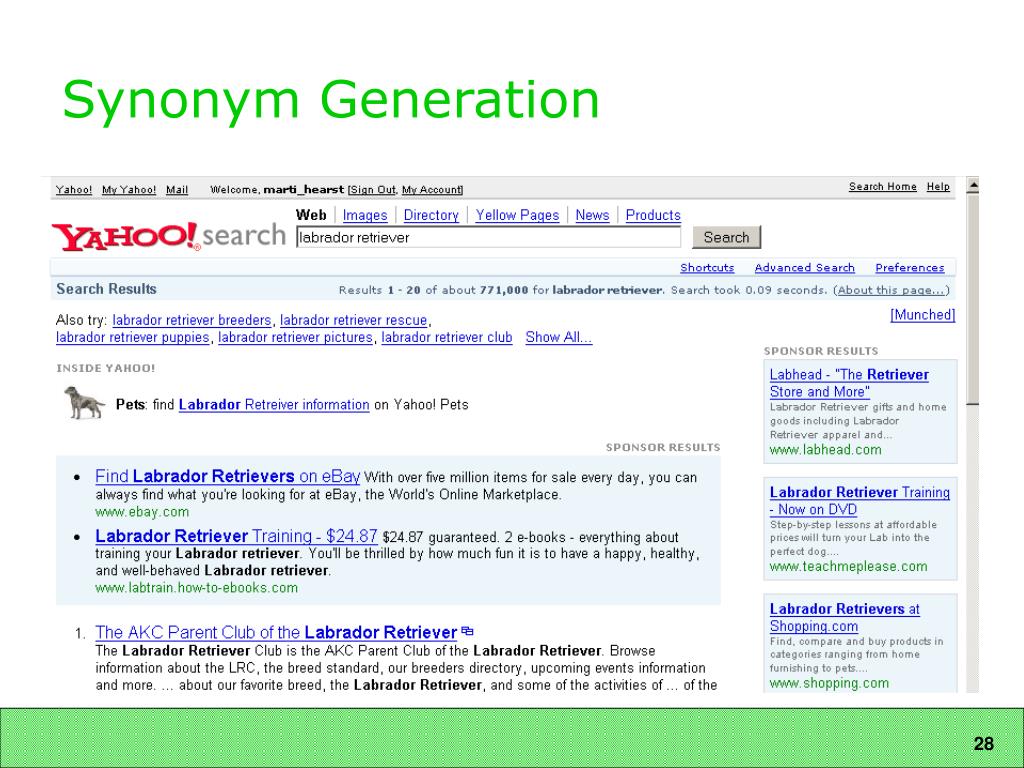Switch to the News tab
The width and height of the screenshot is (1024, 768).
(x=592, y=216)
